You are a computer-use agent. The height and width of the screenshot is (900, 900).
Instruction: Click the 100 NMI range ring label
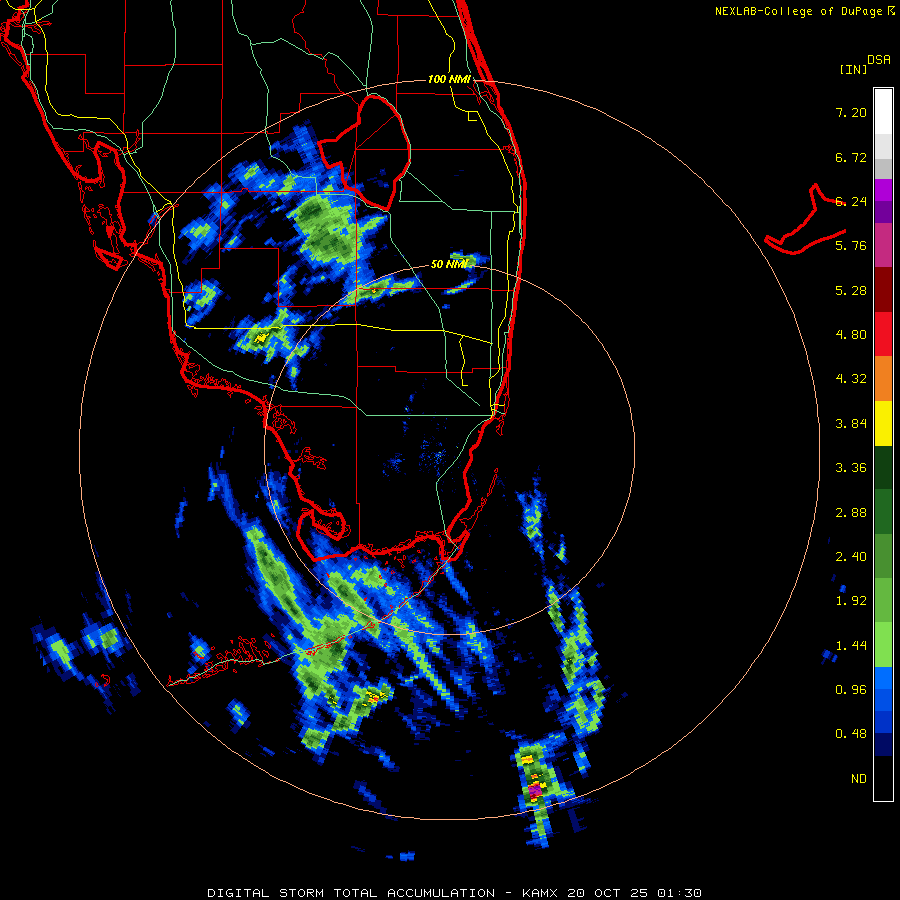pyautogui.click(x=449, y=79)
